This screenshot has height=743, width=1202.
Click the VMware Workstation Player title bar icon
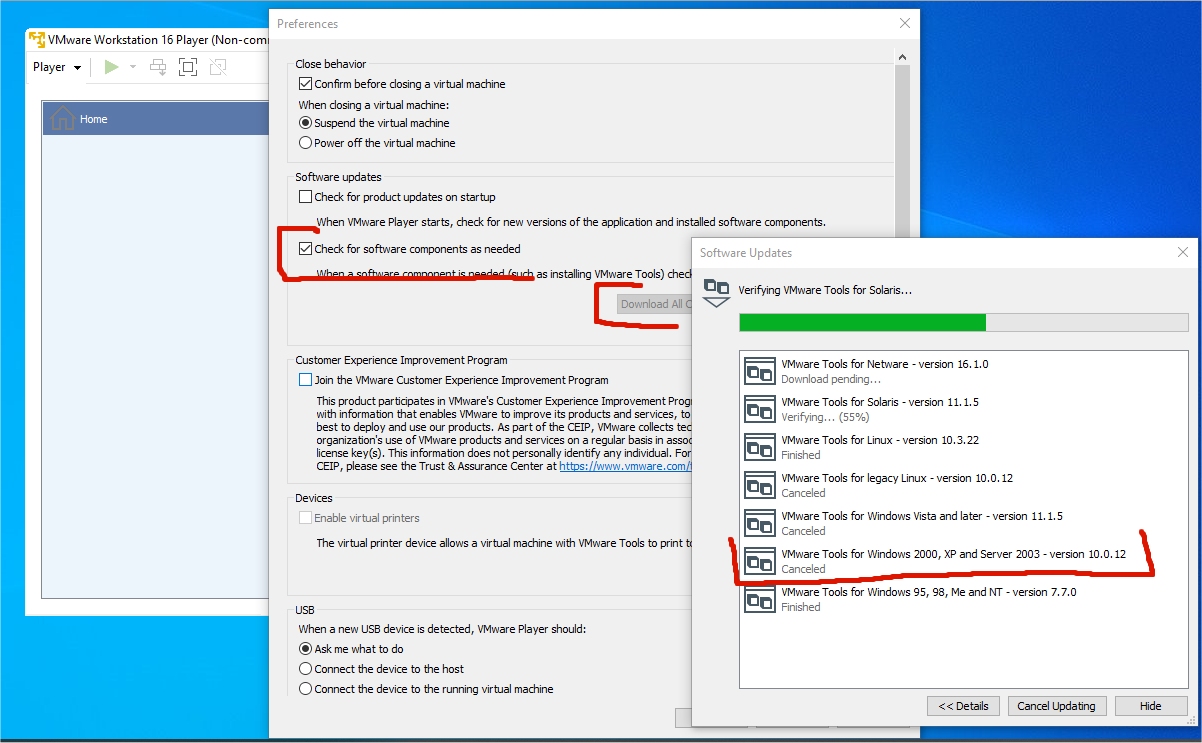coord(37,40)
